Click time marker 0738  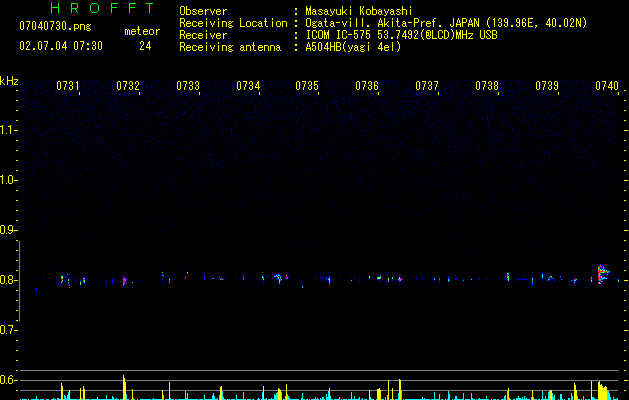pyautogui.click(x=487, y=86)
